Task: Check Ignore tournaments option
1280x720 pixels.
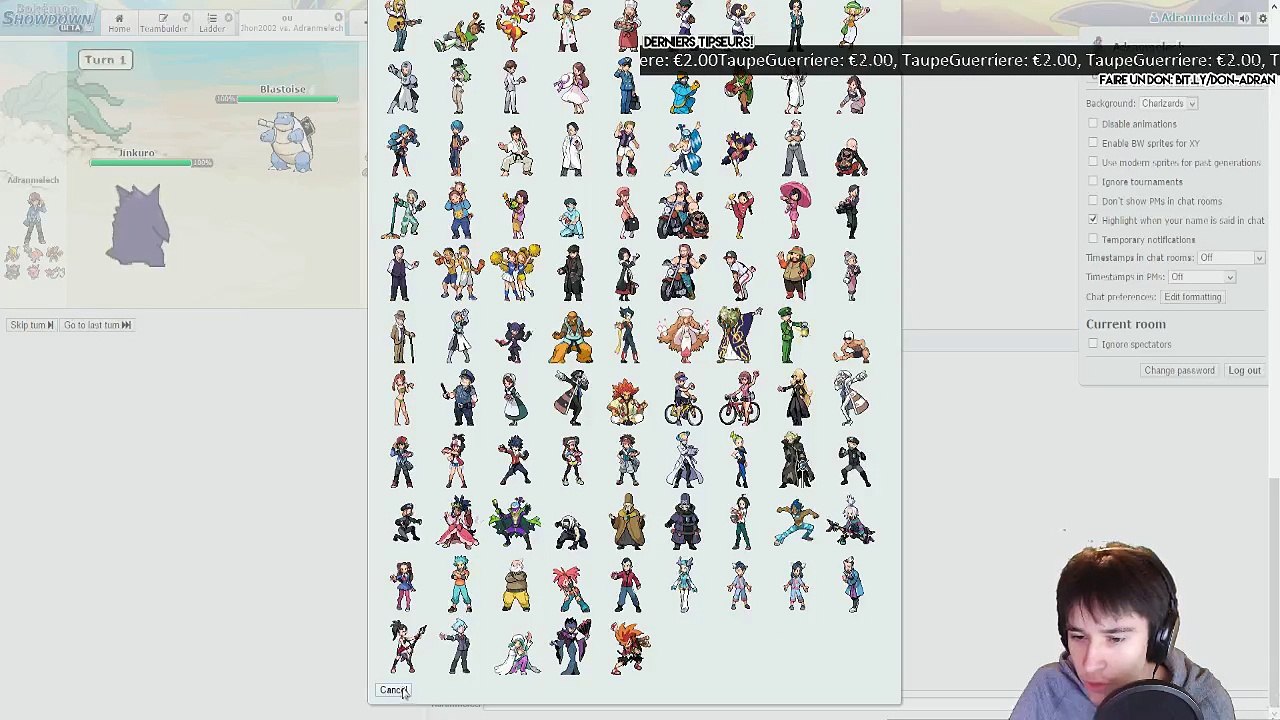Action: point(1093,181)
